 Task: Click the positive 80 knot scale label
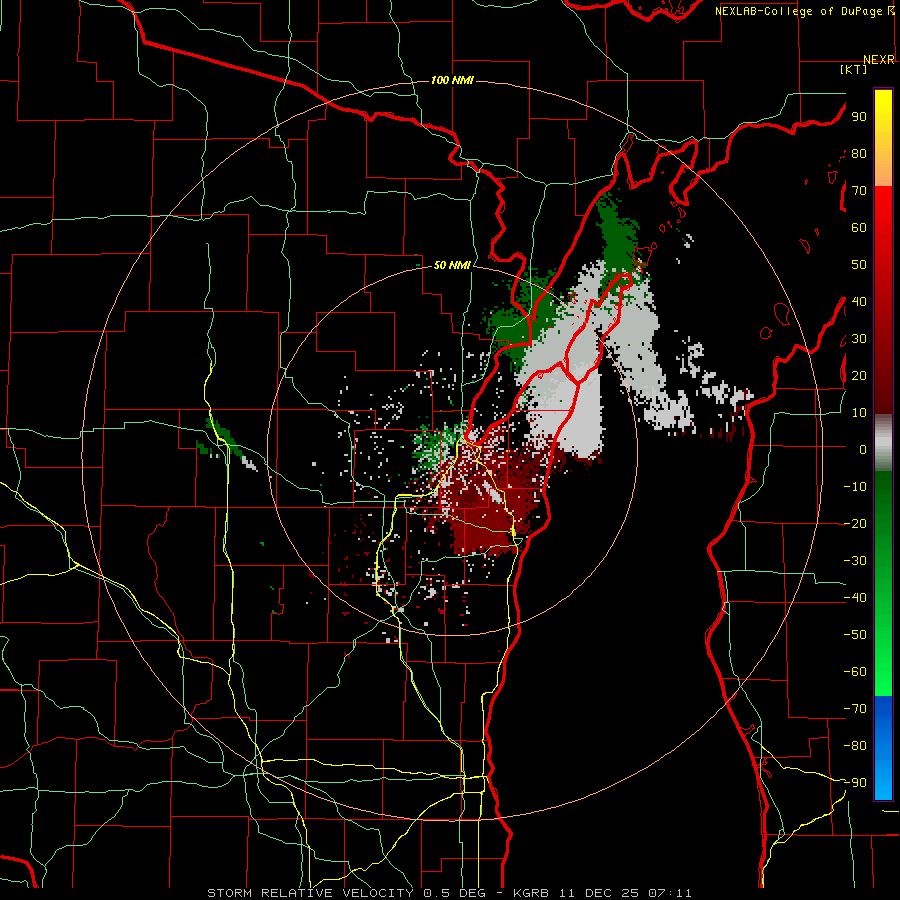[x=859, y=154]
